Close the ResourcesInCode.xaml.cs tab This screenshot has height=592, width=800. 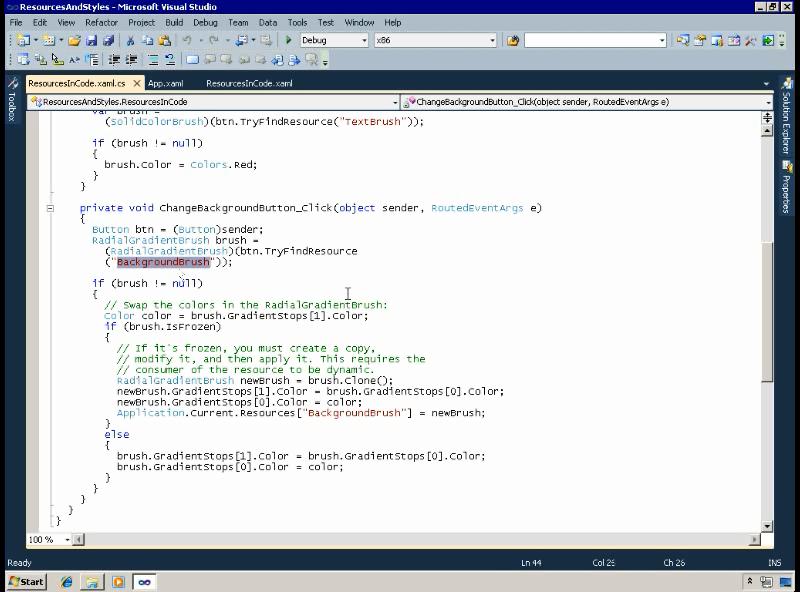137,83
